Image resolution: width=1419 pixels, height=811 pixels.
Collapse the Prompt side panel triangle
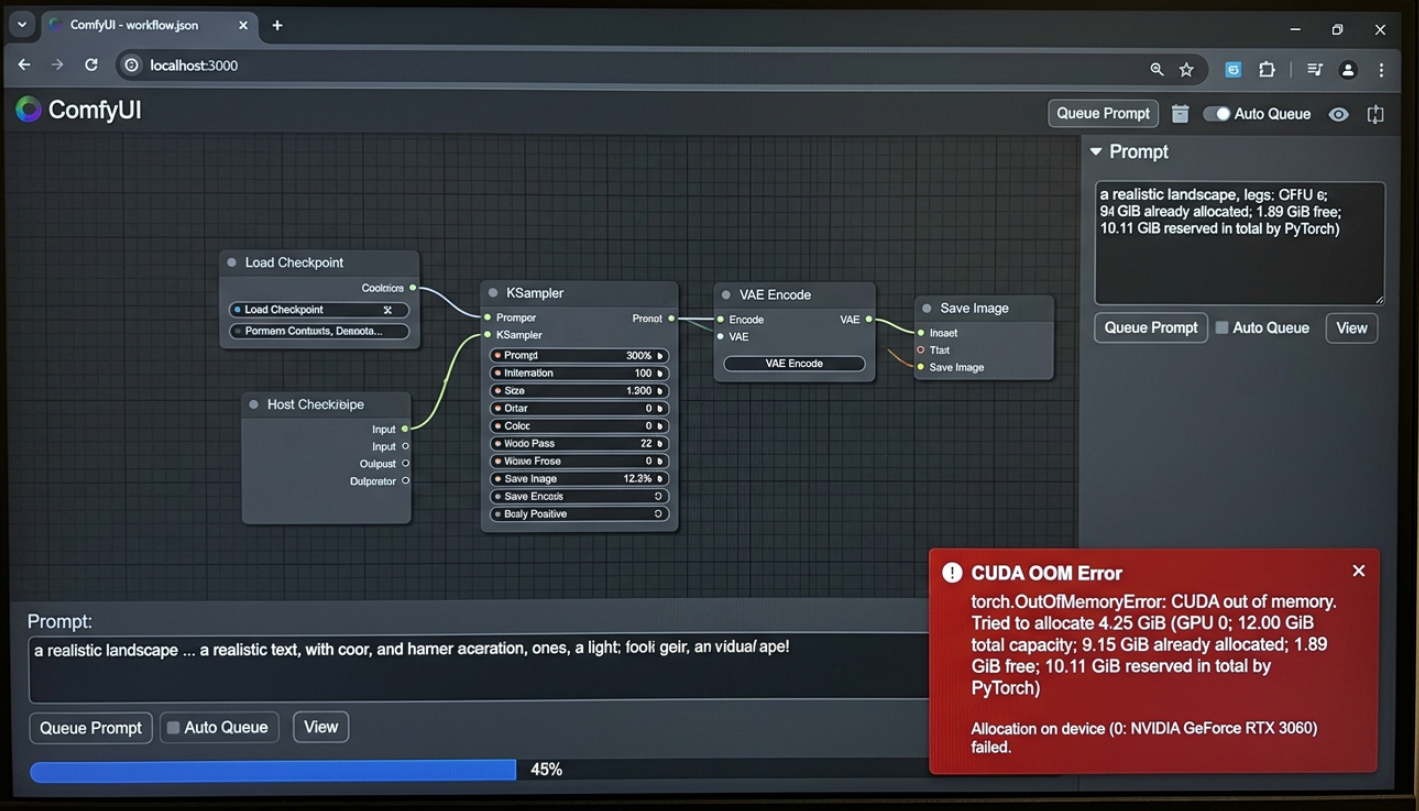tap(1096, 152)
